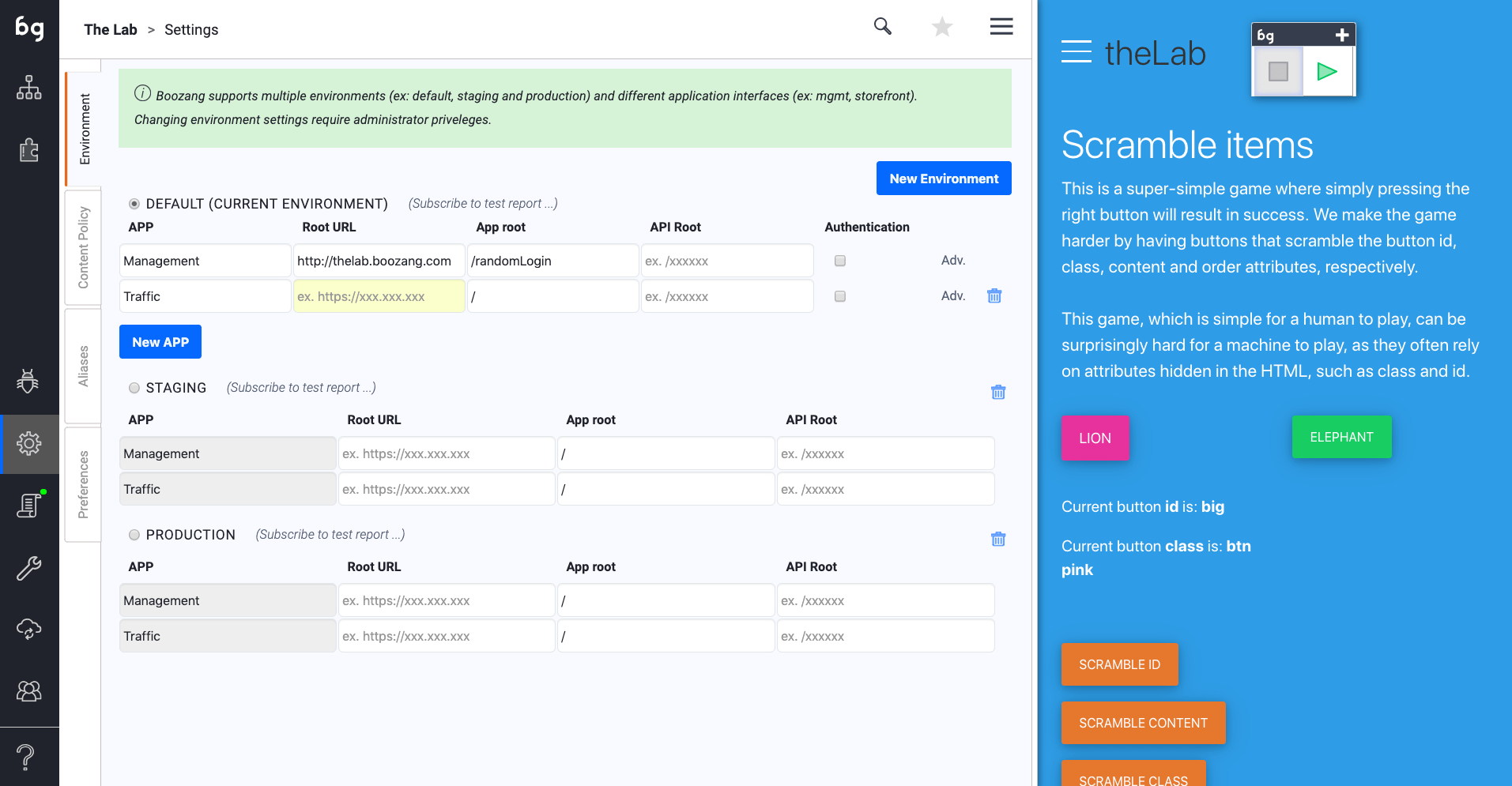Switch to Content Policy tab

[83, 247]
